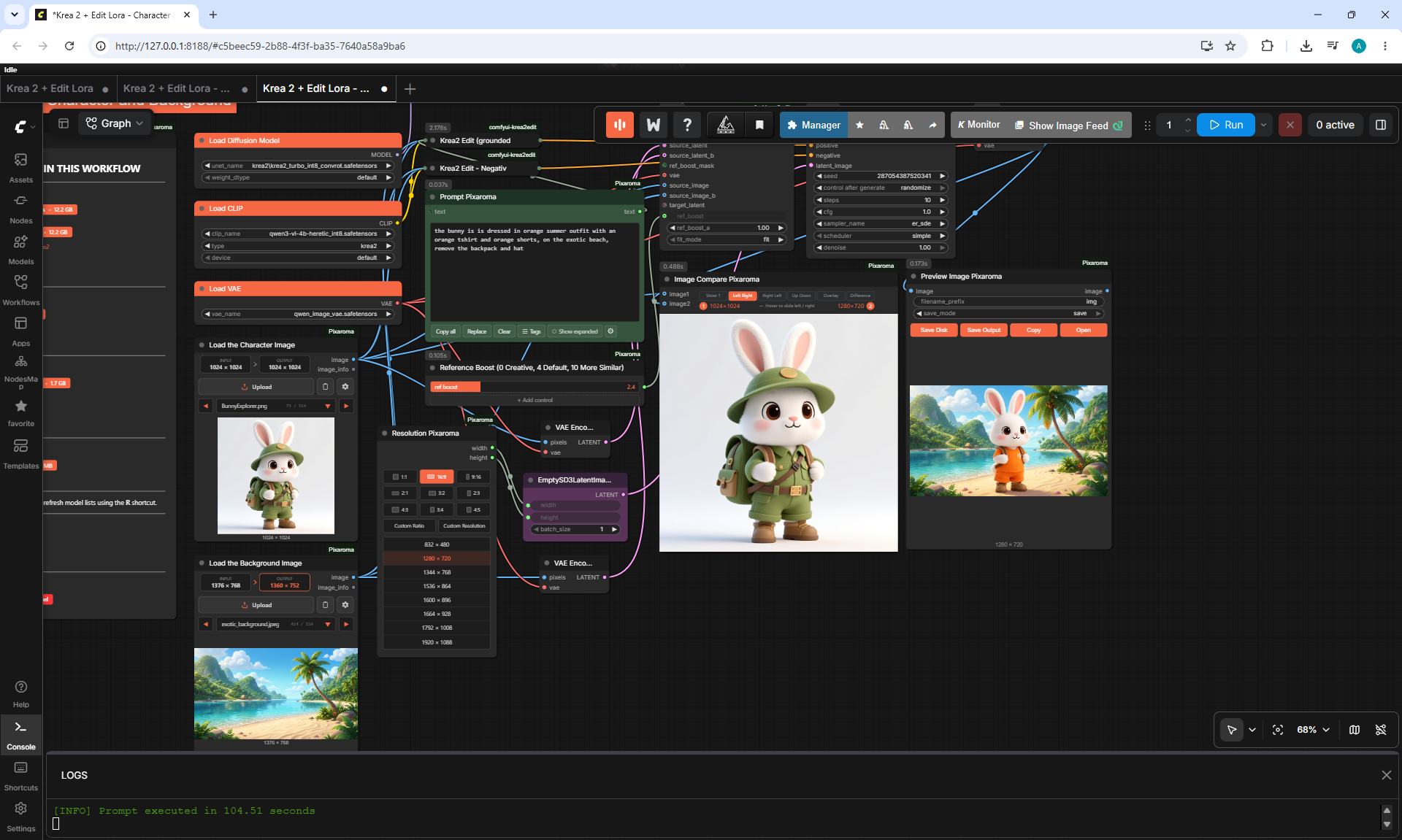This screenshot has width=1402, height=840.
Task: Open the Shortcuts panel
Action: click(x=20, y=777)
